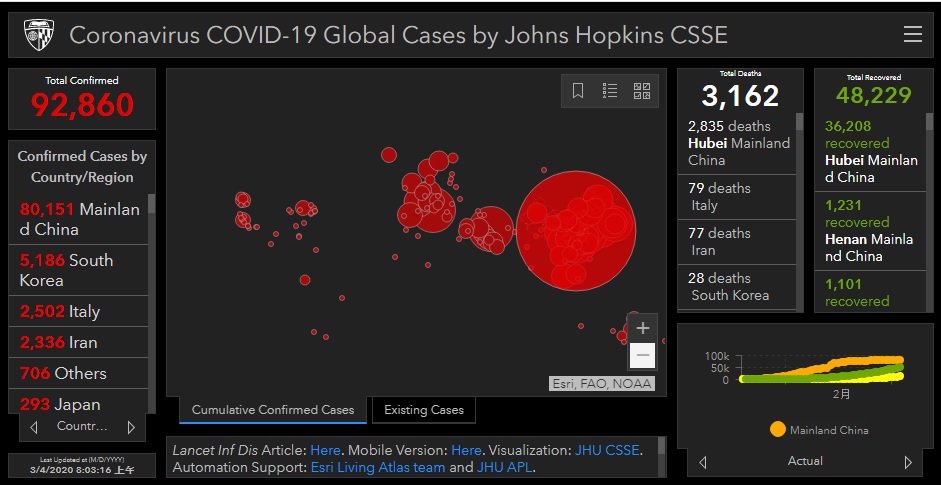Viewport: 941px width, 485px height.
Task: Click the Total Deaths 3,162 figure
Action: tap(740, 95)
